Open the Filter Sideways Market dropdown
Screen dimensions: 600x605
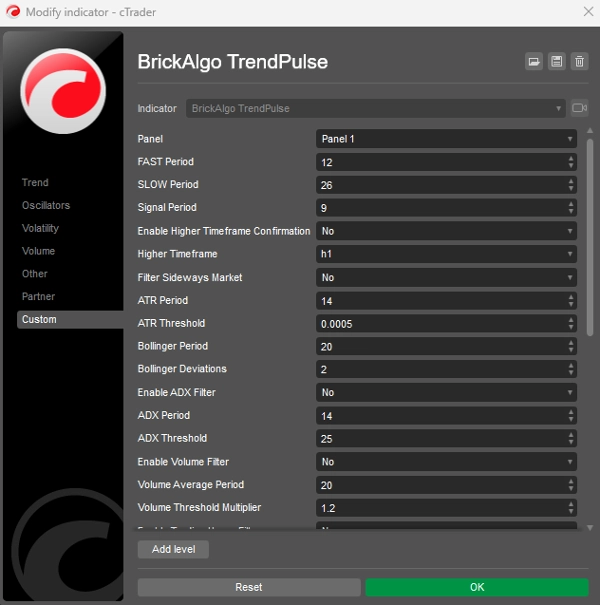click(446, 277)
